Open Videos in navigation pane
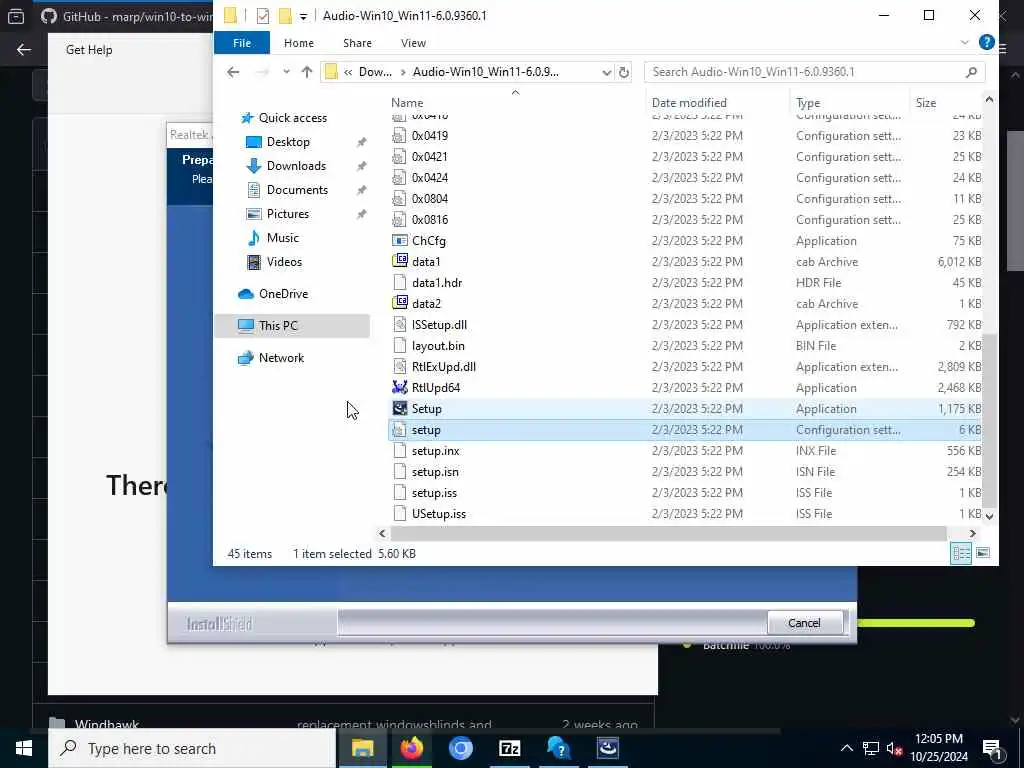Screen dimensions: 1024x768 284,262
